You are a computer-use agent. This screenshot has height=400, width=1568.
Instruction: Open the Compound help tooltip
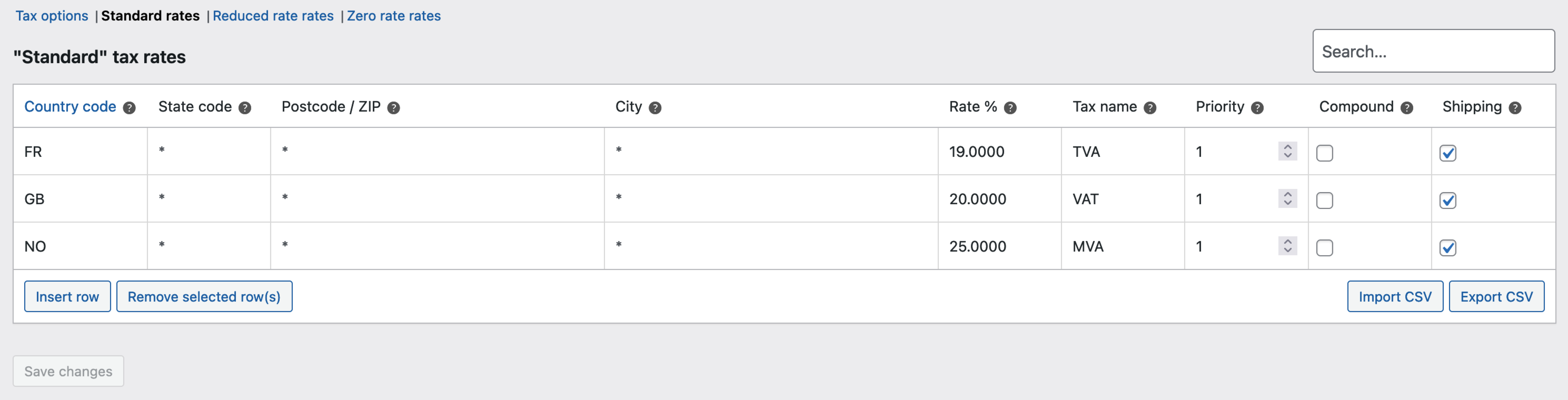[x=1406, y=107]
